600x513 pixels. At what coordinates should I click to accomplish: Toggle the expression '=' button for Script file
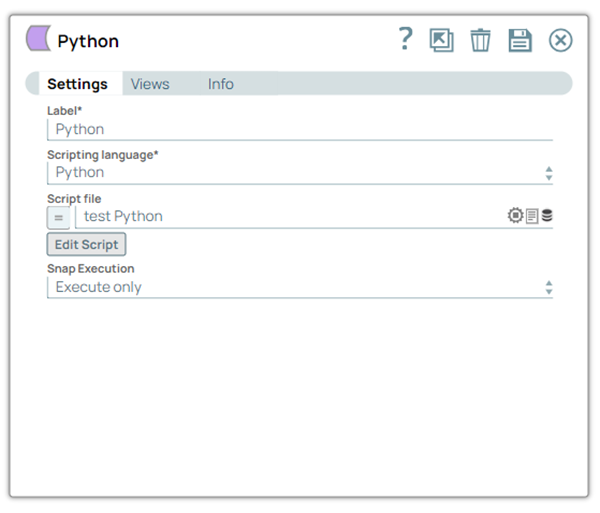(59, 217)
